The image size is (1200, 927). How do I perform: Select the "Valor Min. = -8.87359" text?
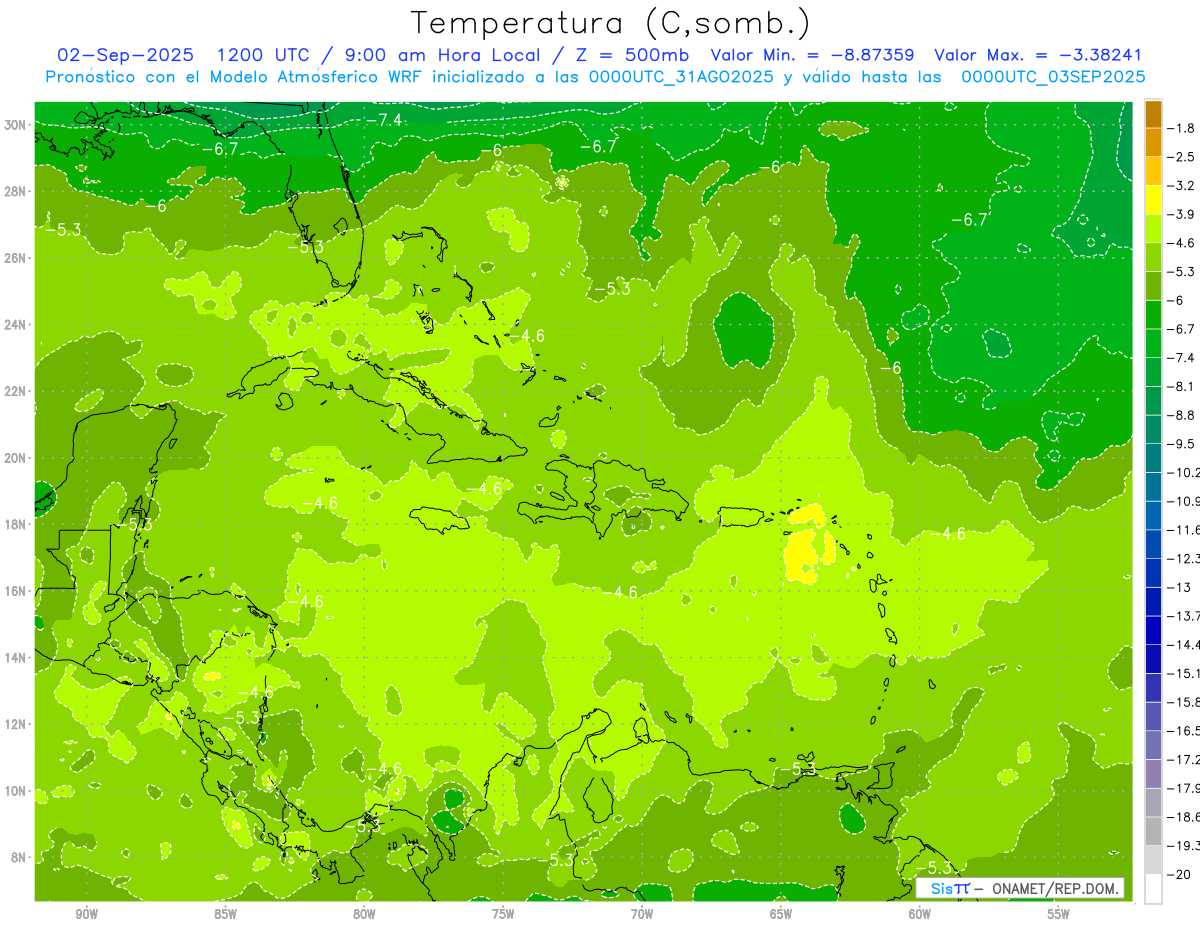(x=812, y=55)
